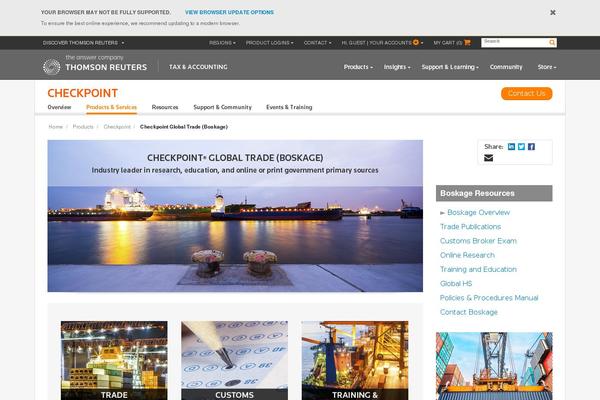Click the Global Trade harbor banner image

point(235,216)
